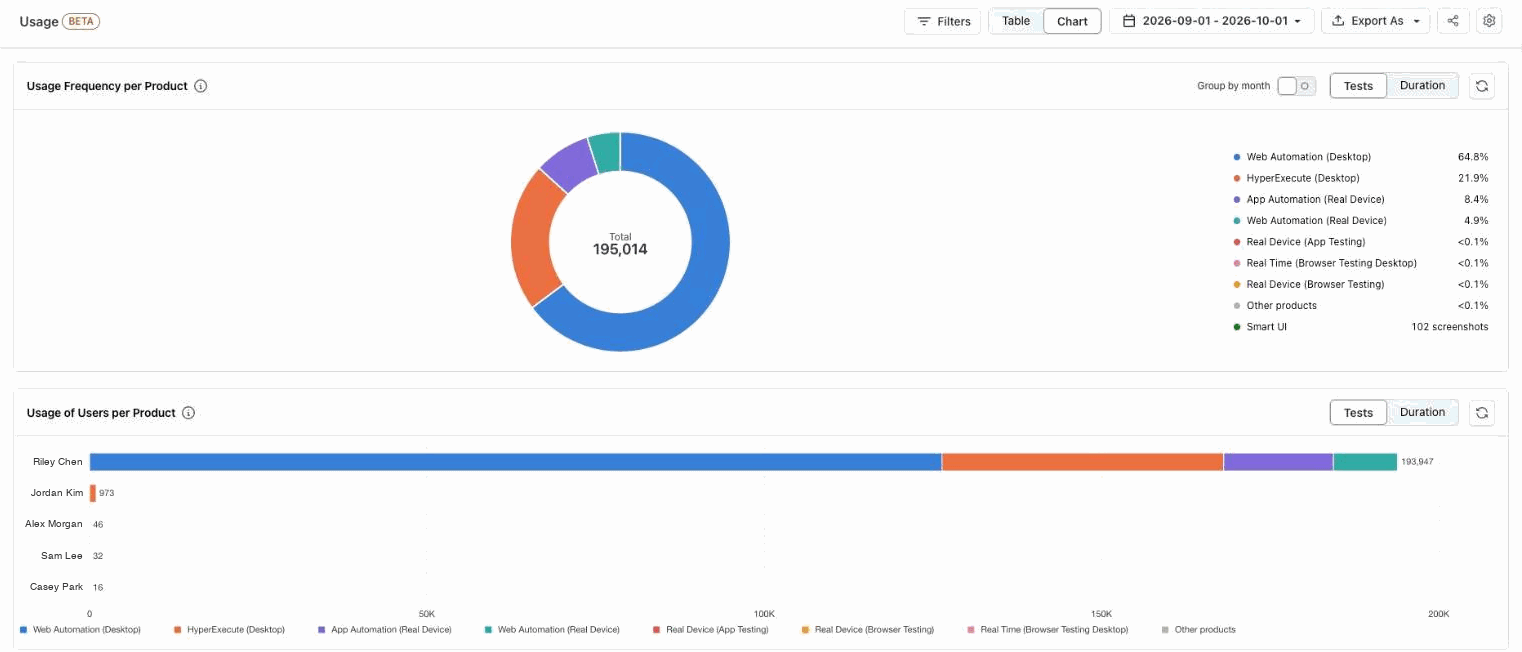Click App Automation (Real Device) in bottom legend
Viewport: 1522px width, 652px height.
(385, 630)
